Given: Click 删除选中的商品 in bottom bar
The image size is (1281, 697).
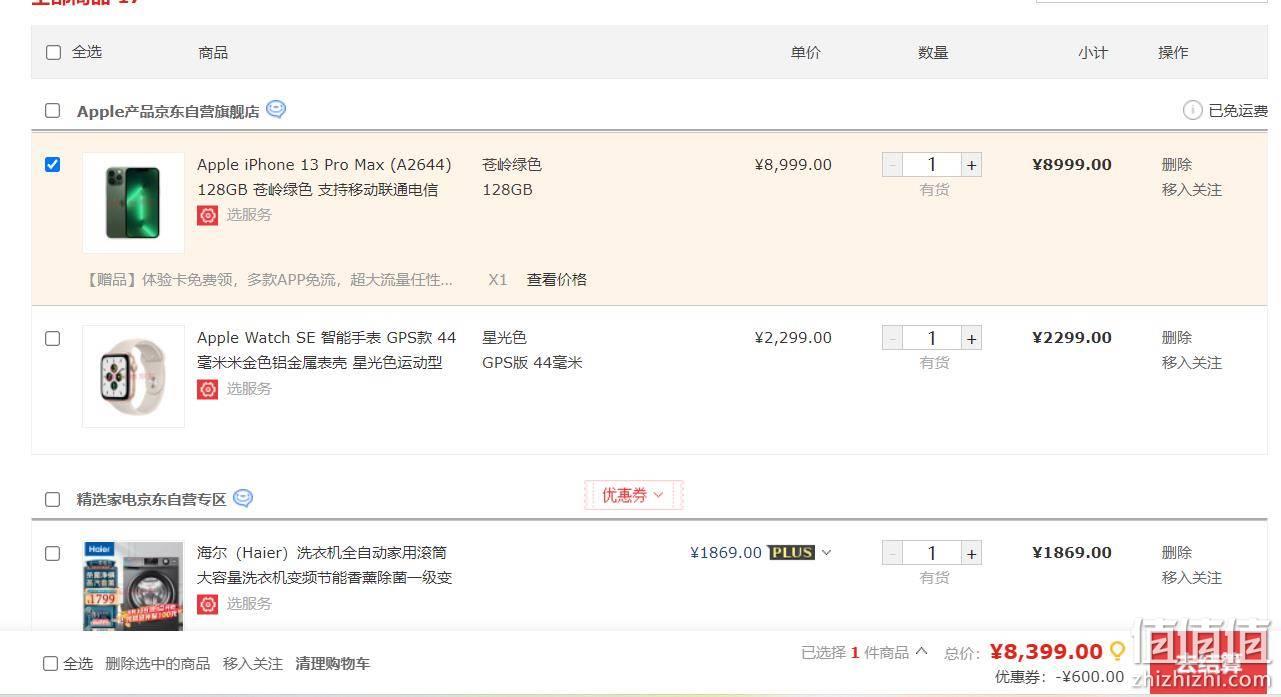Looking at the screenshot, I should [x=157, y=663].
